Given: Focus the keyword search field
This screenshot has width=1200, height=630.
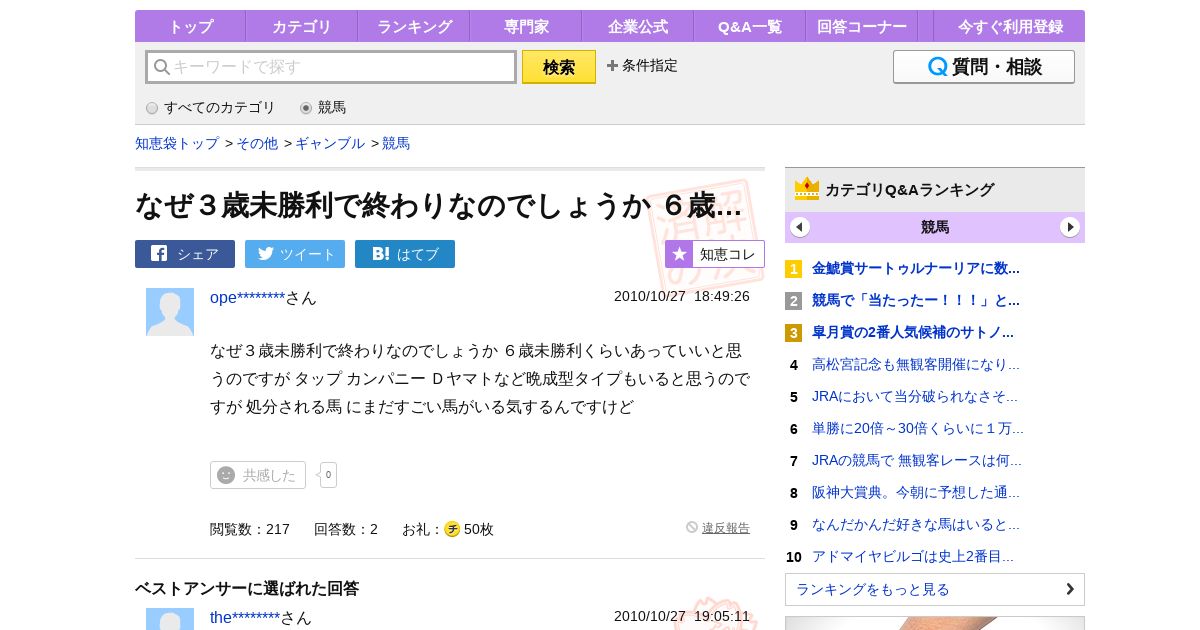Looking at the screenshot, I should [331, 67].
